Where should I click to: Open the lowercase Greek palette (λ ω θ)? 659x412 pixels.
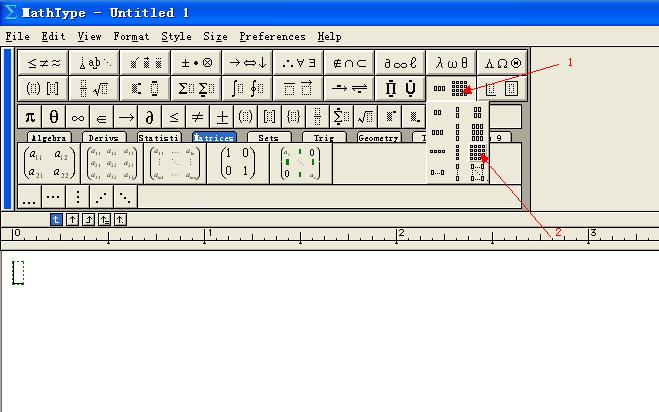(x=451, y=63)
